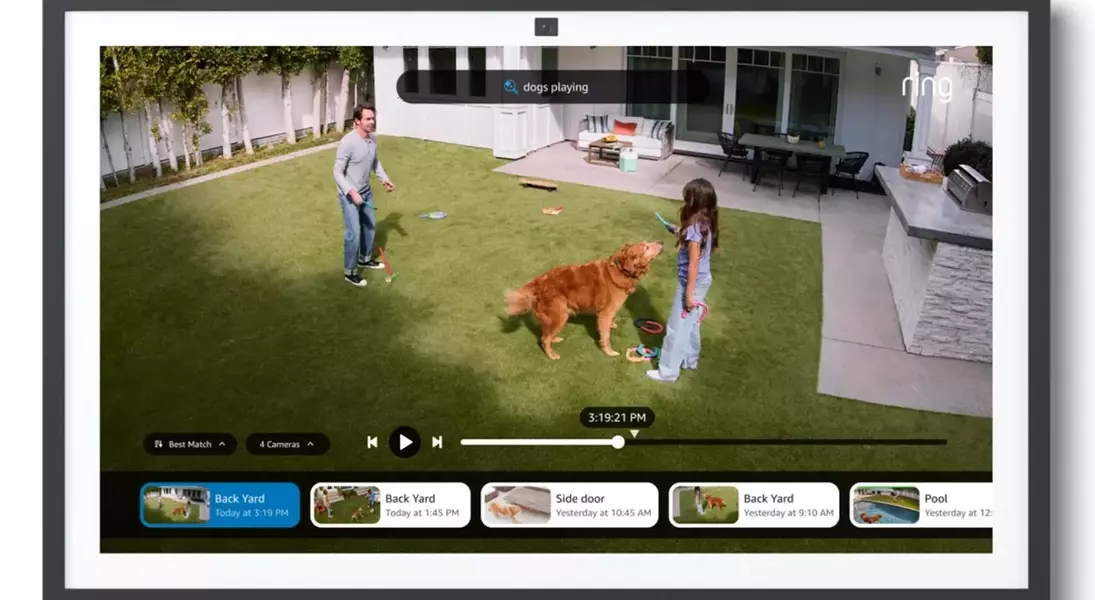Skip to the next clip

click(437, 442)
